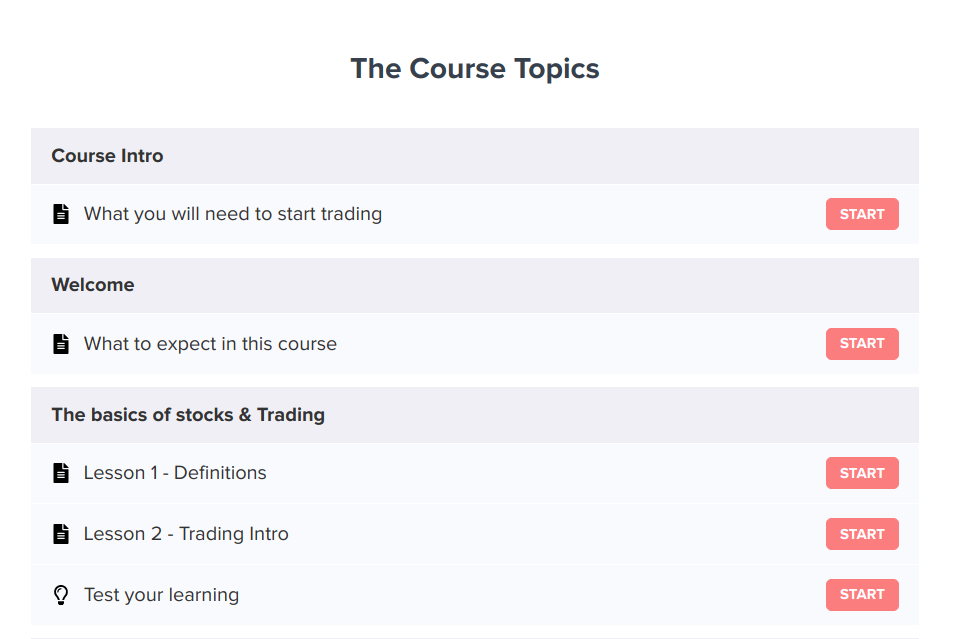
Task: Select the 'Lesson 1 - Definitions' title text
Action: (x=175, y=473)
